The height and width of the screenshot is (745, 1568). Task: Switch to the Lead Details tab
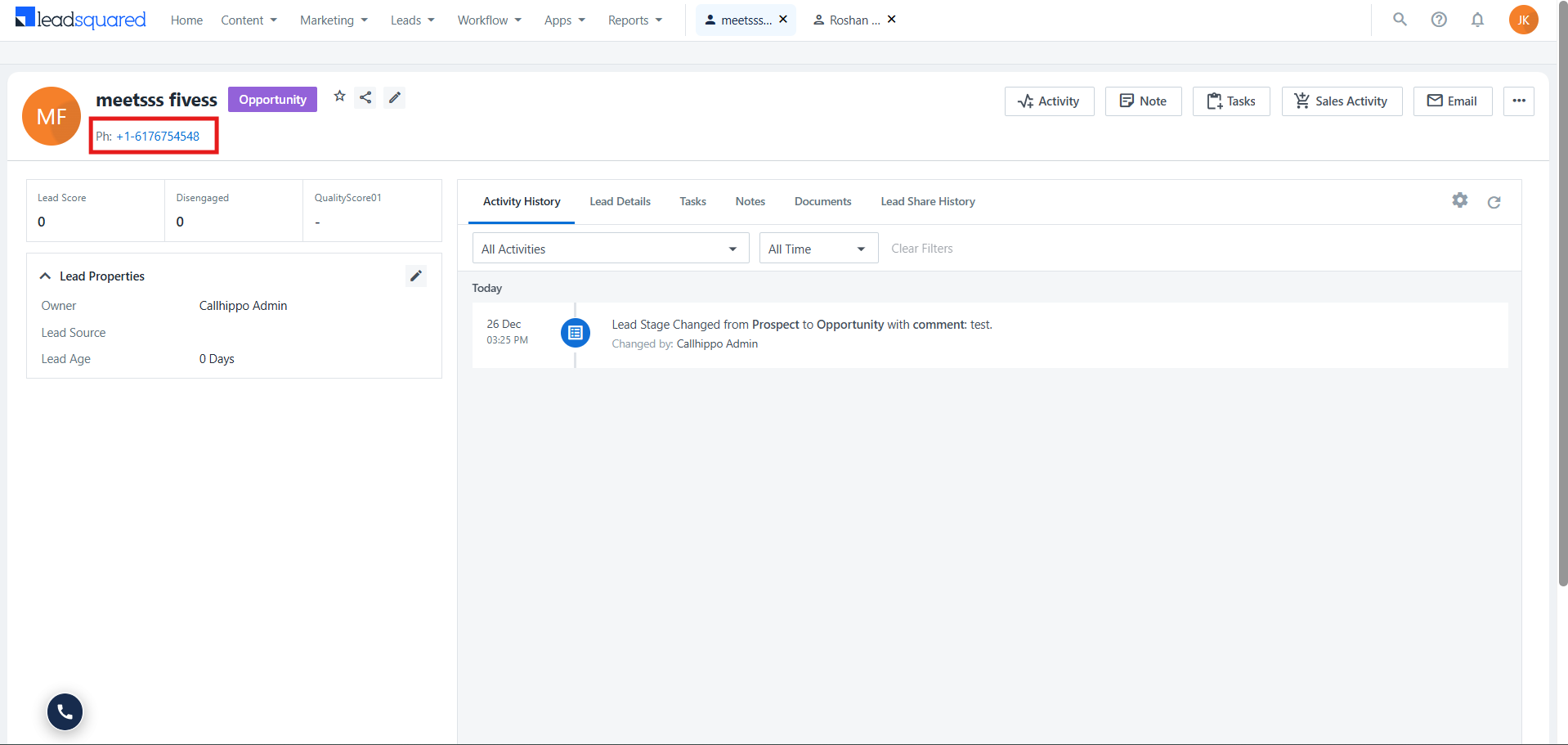click(x=620, y=201)
